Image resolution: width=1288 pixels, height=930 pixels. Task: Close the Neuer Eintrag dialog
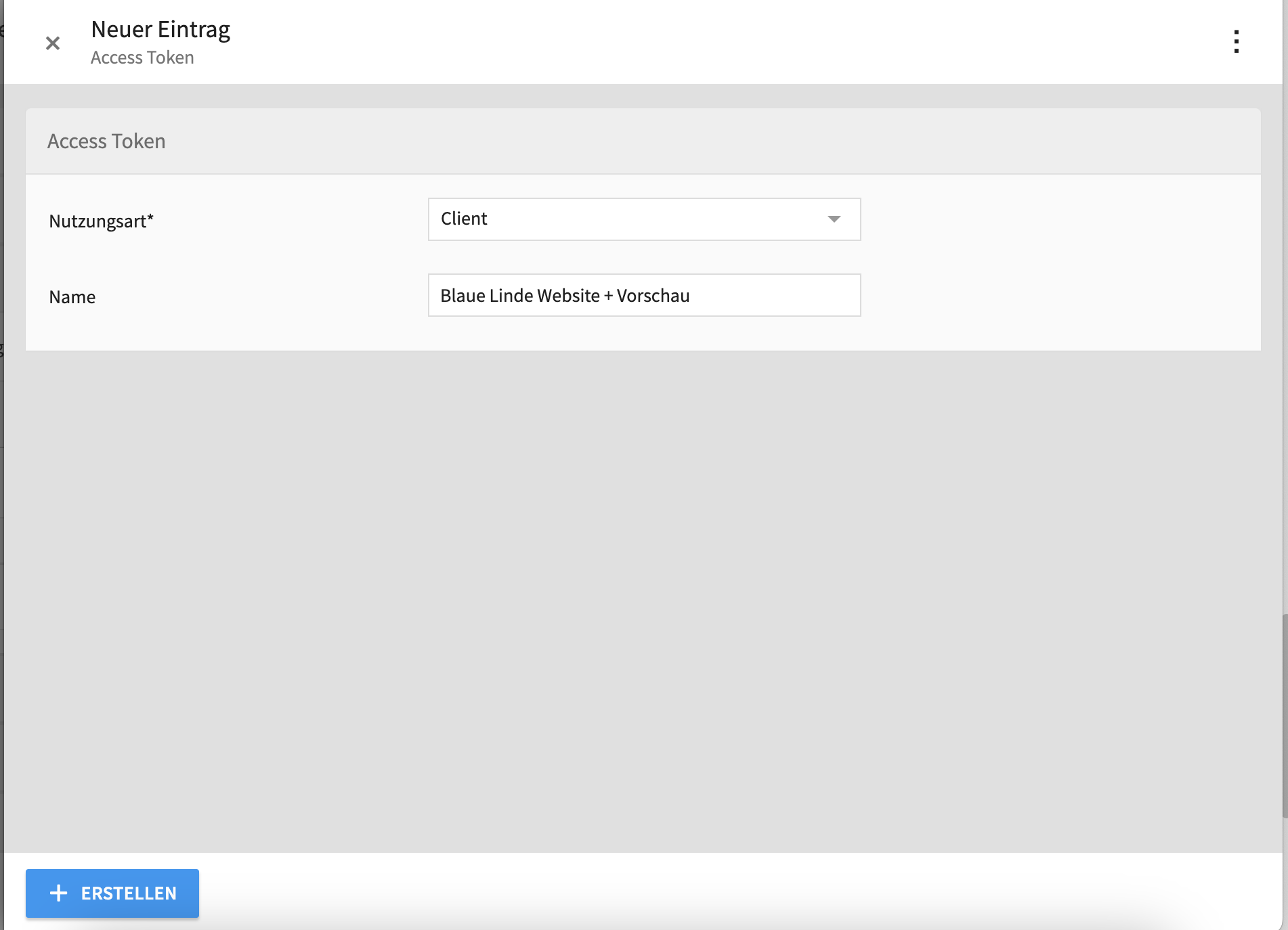[53, 43]
